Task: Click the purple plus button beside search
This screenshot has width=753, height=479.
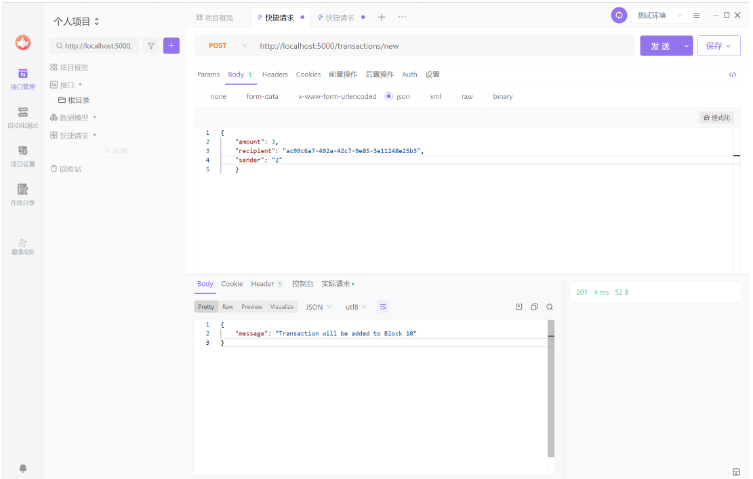Action: click(171, 46)
